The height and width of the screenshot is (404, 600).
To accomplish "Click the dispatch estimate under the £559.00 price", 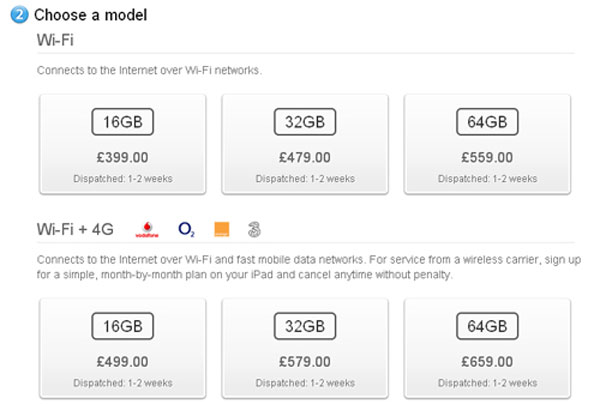I will (x=487, y=178).
